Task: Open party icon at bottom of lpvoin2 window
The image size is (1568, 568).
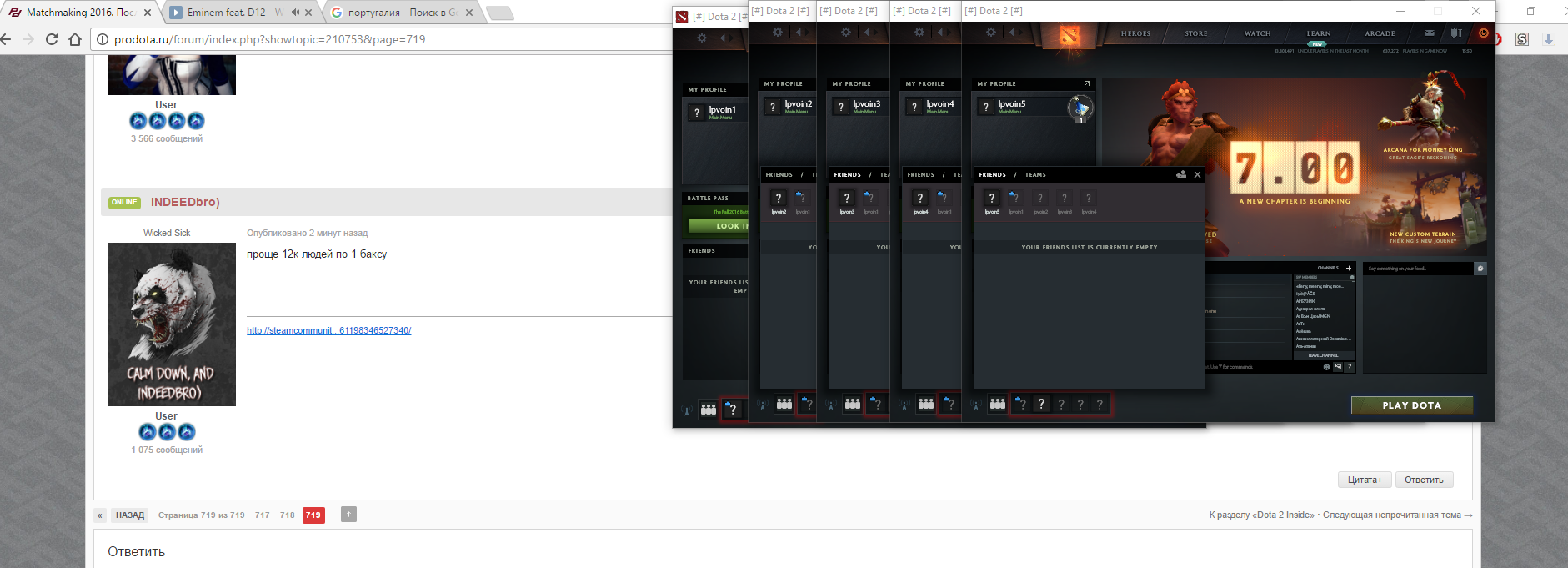Action: [784, 404]
